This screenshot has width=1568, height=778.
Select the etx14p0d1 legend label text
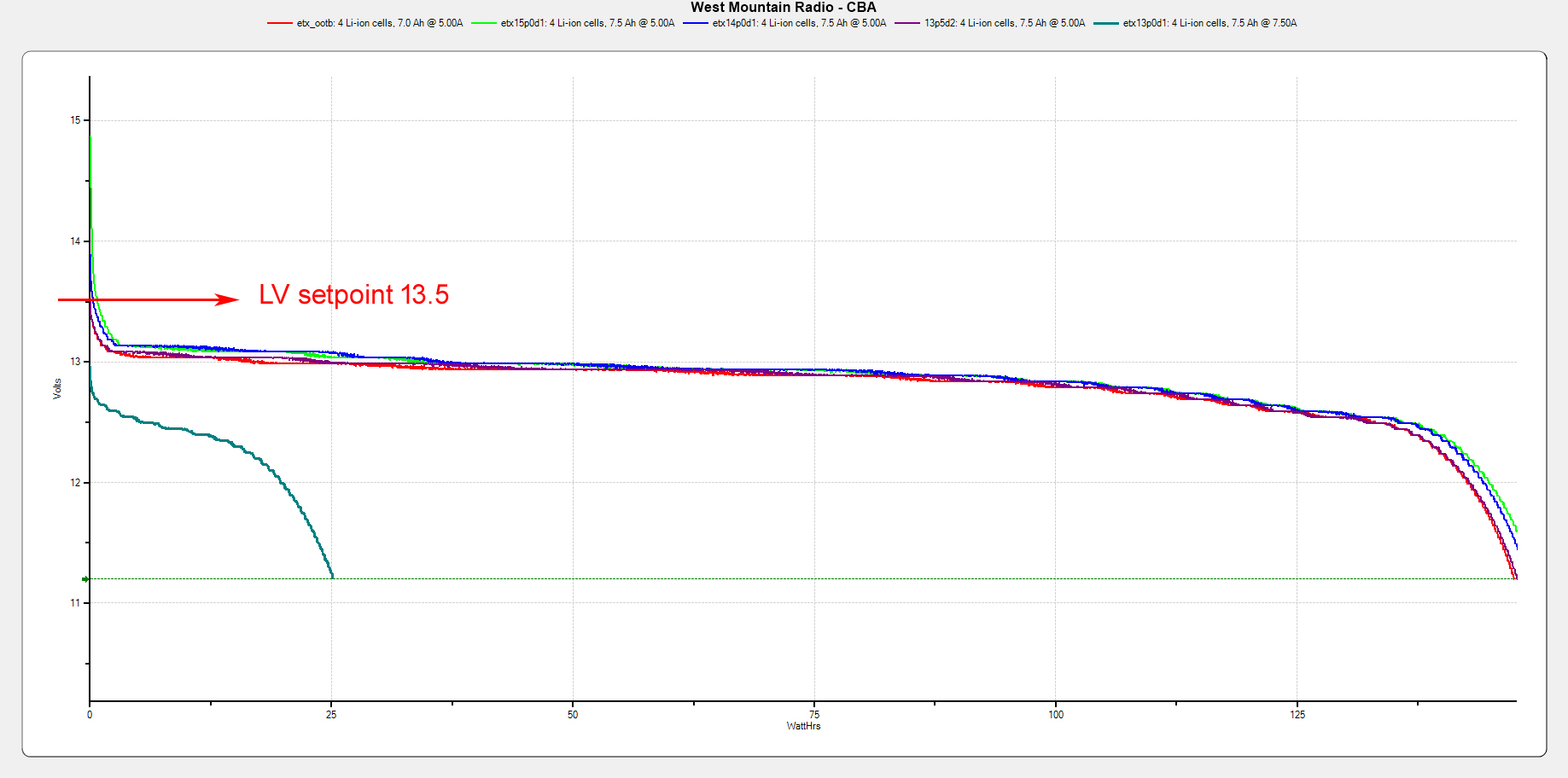point(799,24)
